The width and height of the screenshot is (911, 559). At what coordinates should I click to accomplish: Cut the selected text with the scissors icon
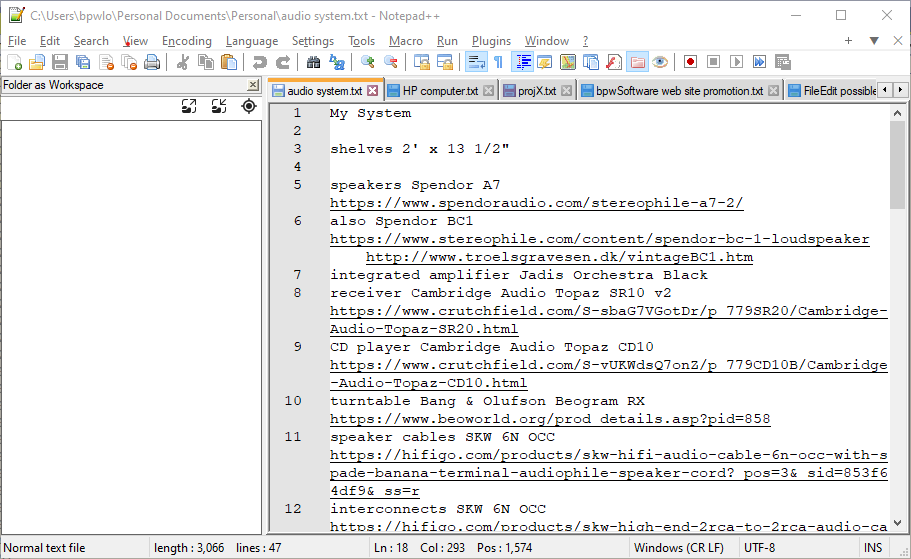182,62
